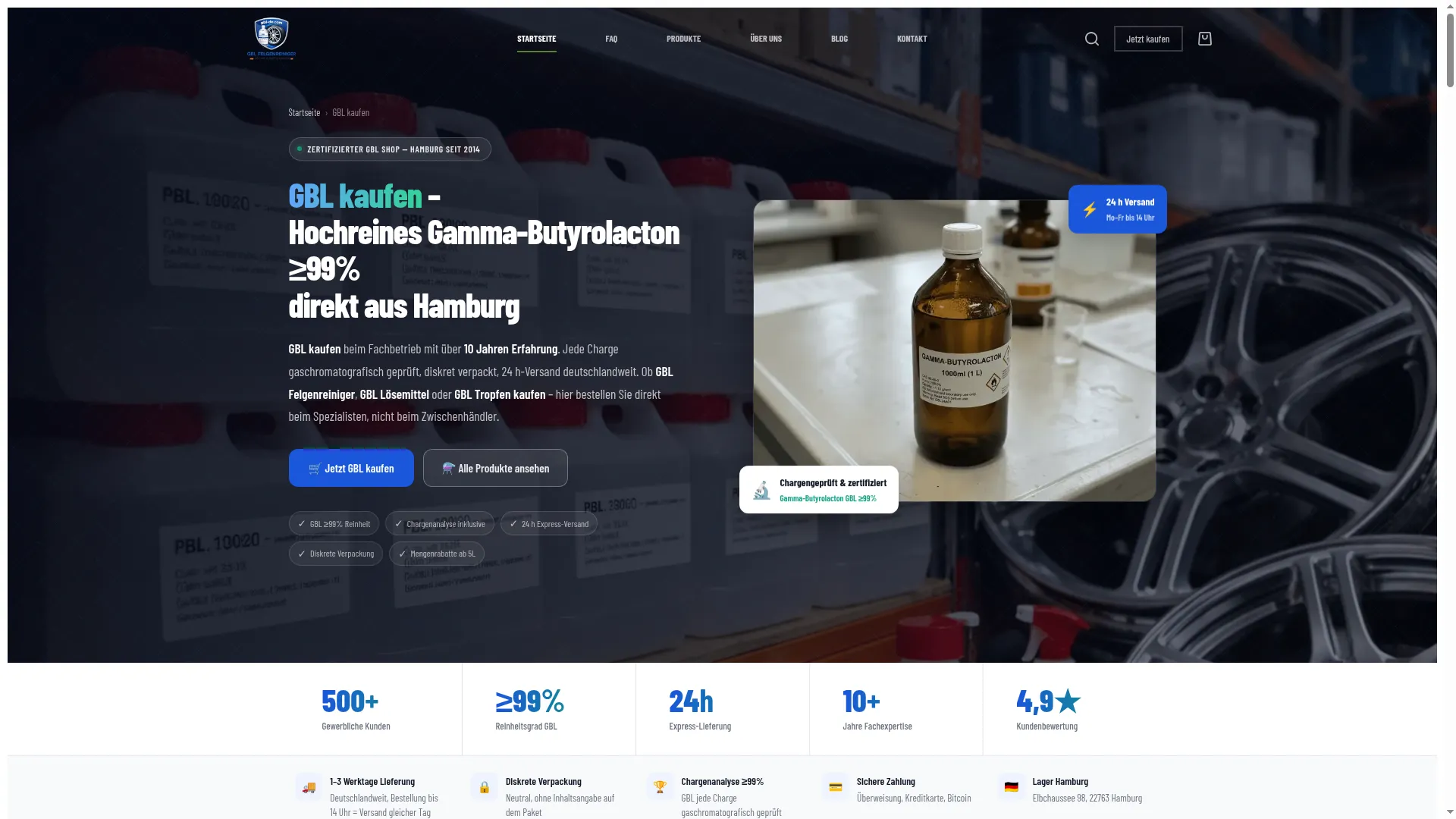
Task: Click the 24 h Express-Versand pill
Action: coord(549,524)
